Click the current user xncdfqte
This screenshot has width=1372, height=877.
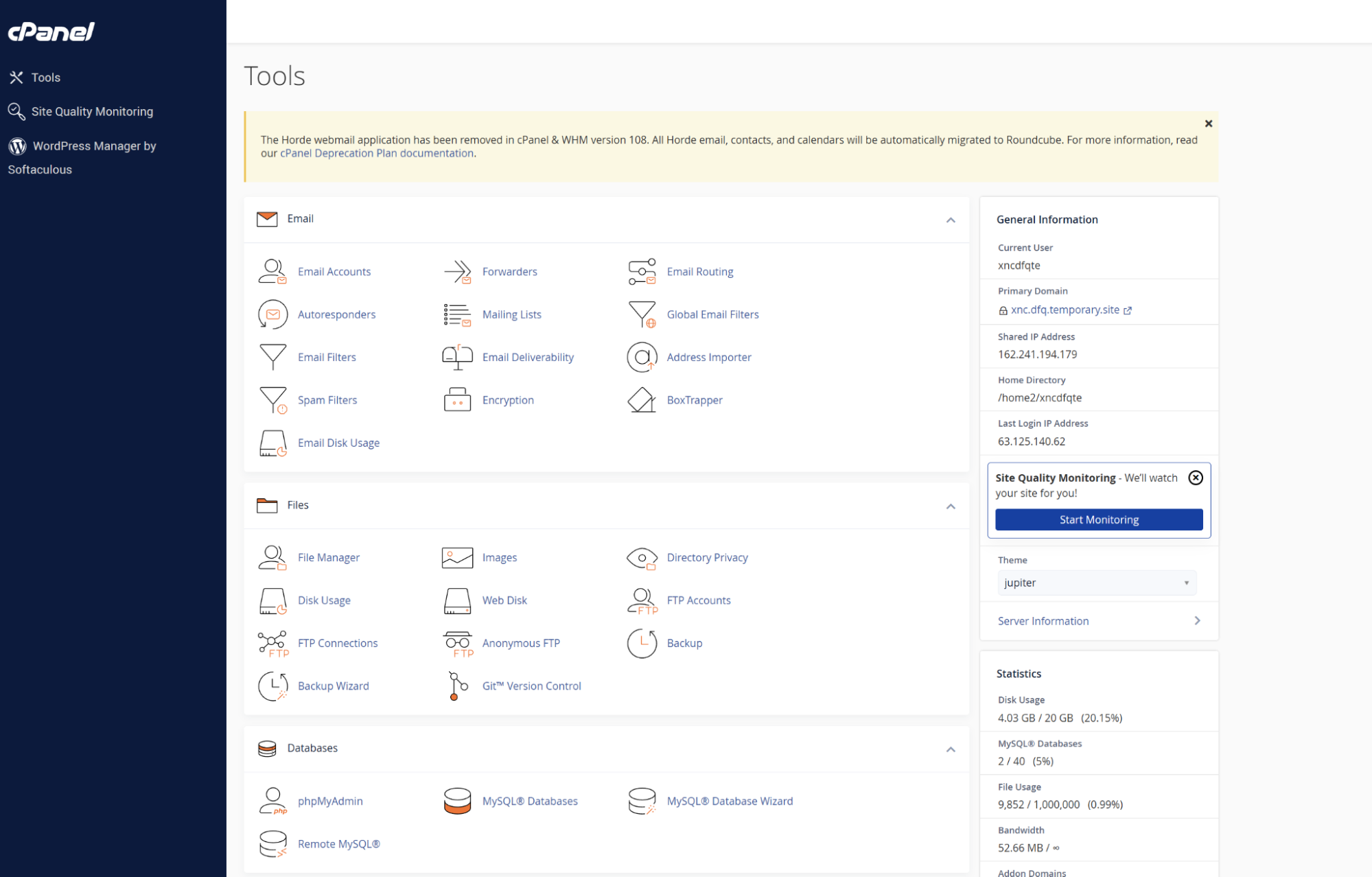pyautogui.click(x=1019, y=266)
